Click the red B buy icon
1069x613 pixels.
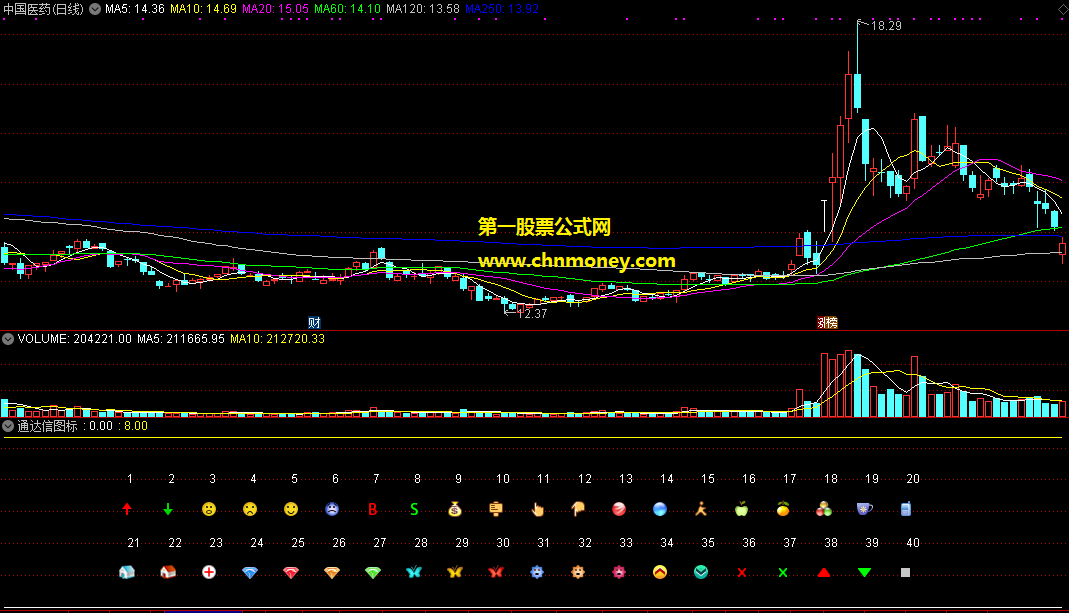point(373,509)
